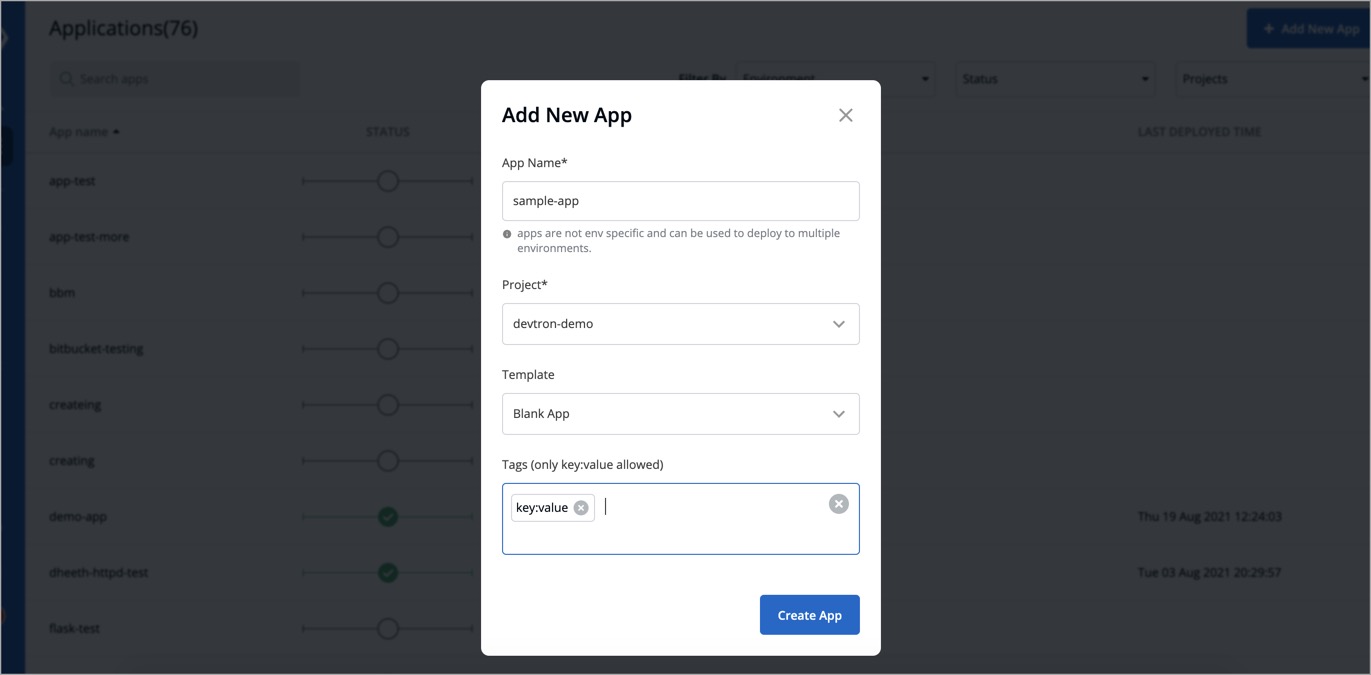Clear all tags with the circular X icon
Screen dimensions: 1371x675
coord(838,504)
